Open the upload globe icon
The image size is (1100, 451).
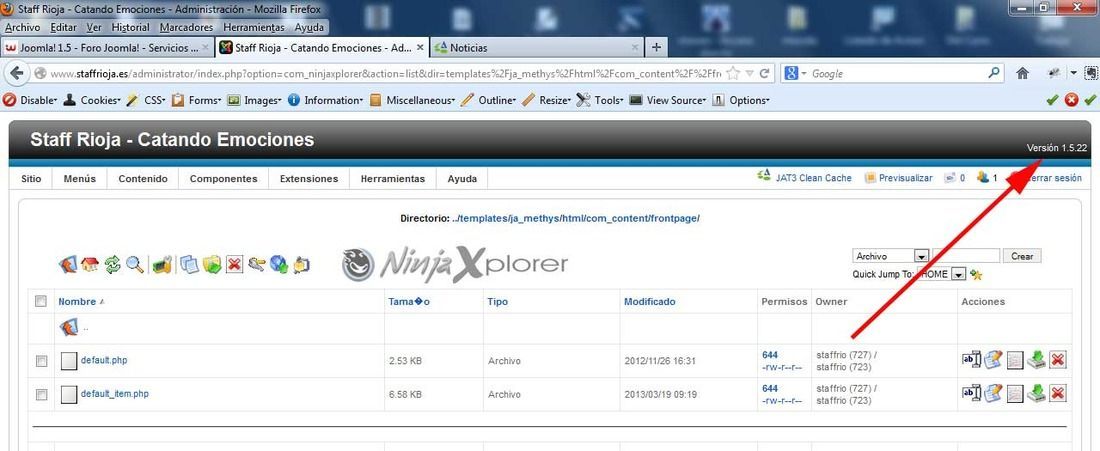279,264
